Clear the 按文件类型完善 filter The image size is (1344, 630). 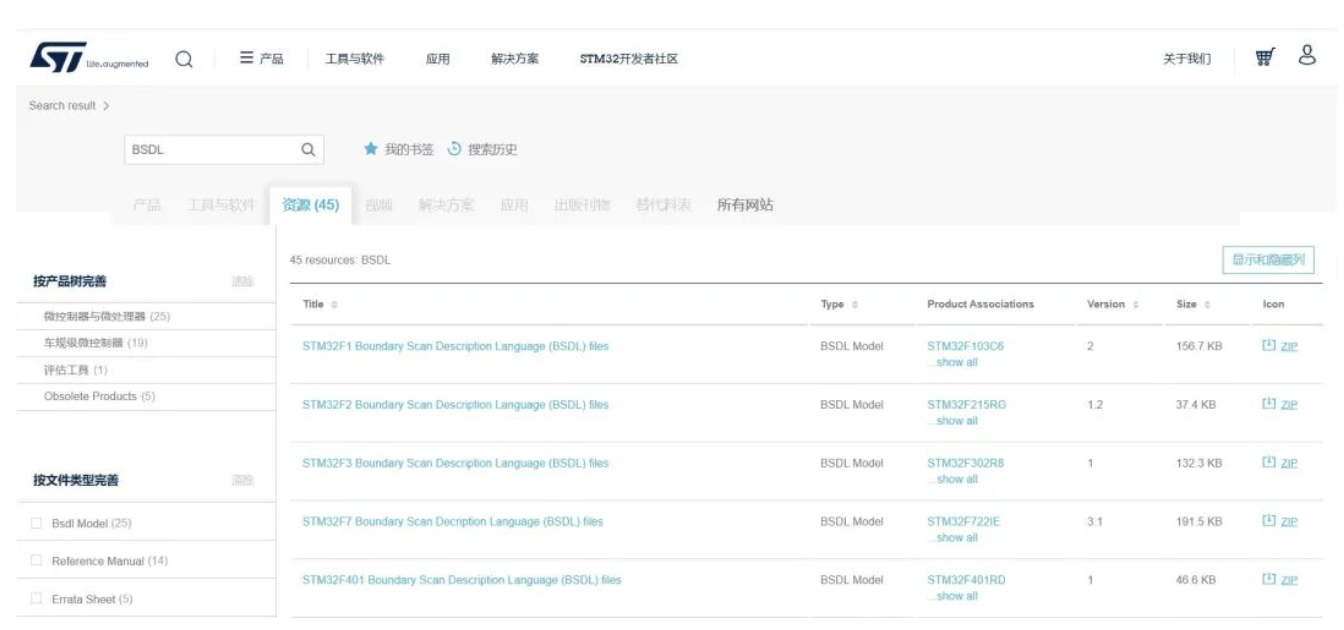tap(242, 481)
